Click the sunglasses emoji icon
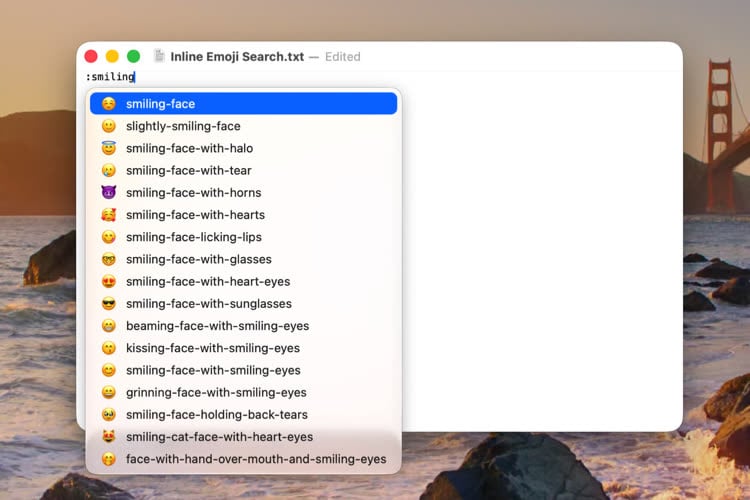This screenshot has width=750, height=500. tap(109, 303)
